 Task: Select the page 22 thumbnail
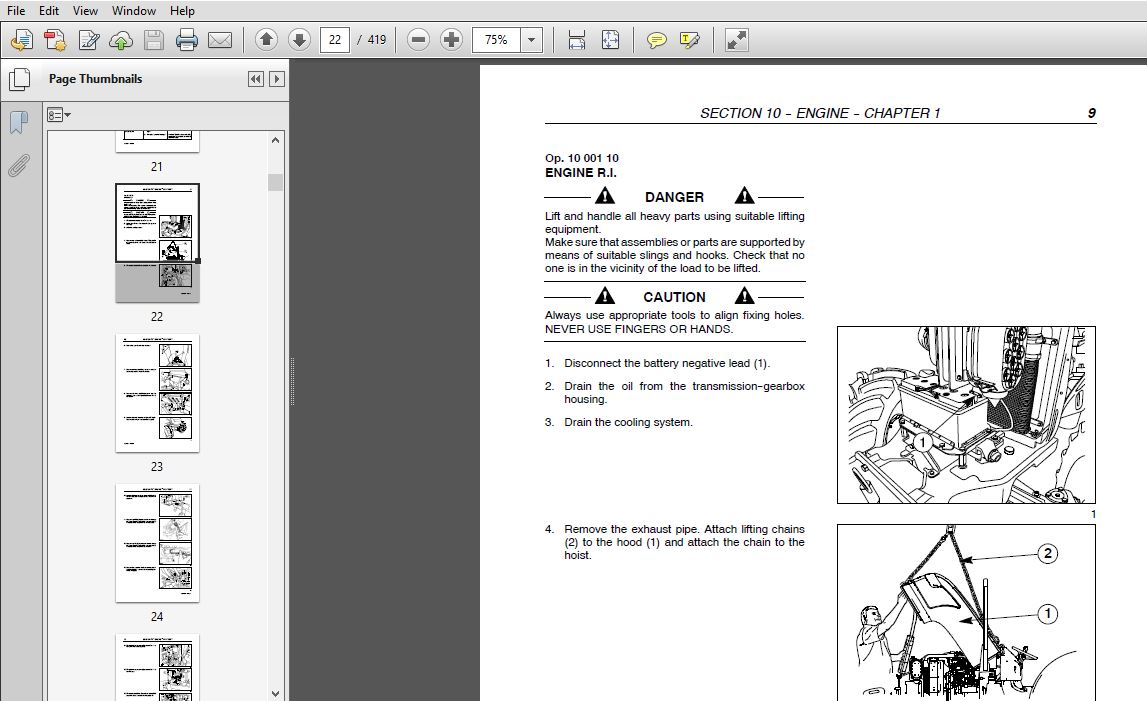click(157, 243)
